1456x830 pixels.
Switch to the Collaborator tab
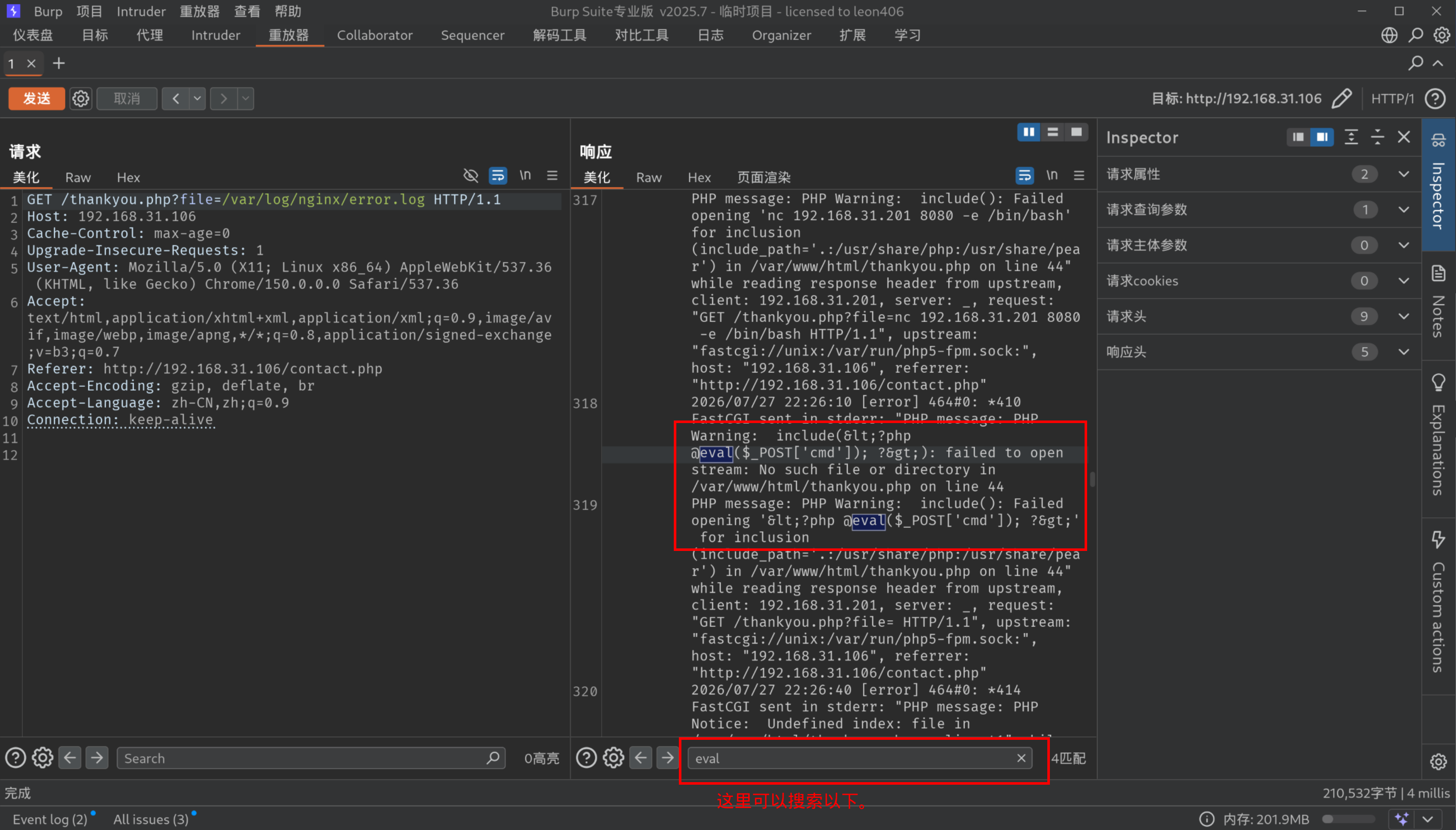[x=374, y=35]
